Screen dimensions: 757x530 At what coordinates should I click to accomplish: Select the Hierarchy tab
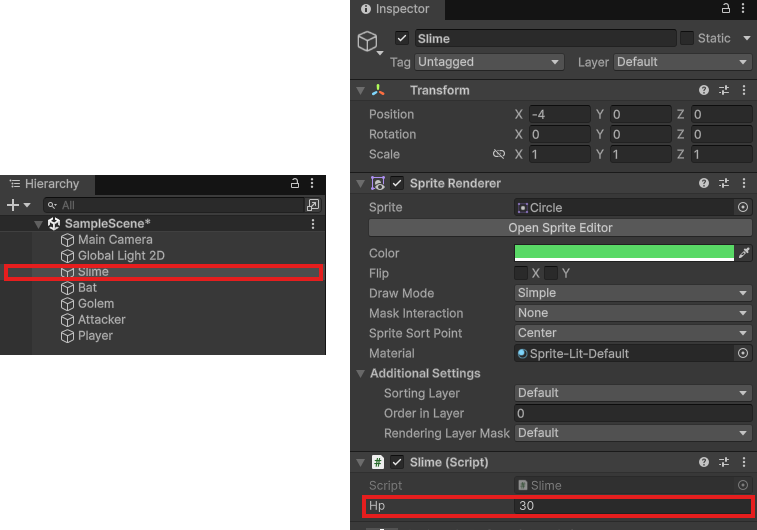click(x=47, y=184)
